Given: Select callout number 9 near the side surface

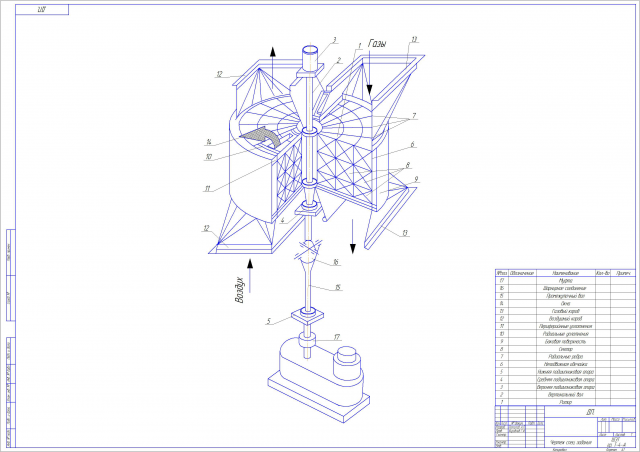Looking at the screenshot, I should click(416, 179).
